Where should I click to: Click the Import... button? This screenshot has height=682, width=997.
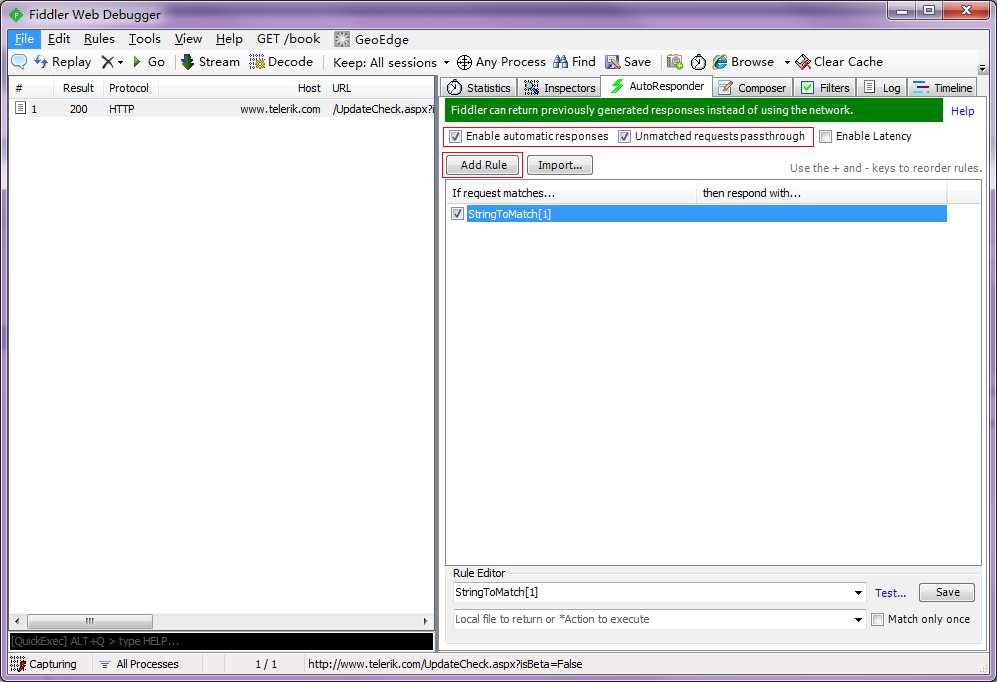pos(560,165)
